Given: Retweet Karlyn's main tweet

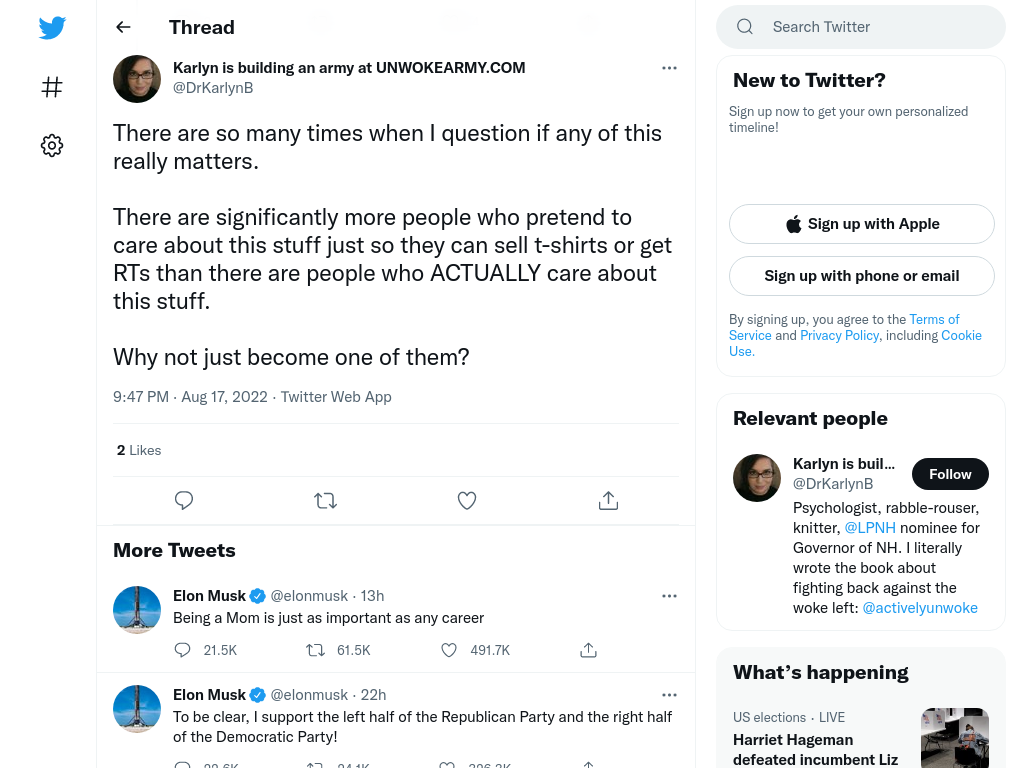Looking at the screenshot, I should pos(325,501).
